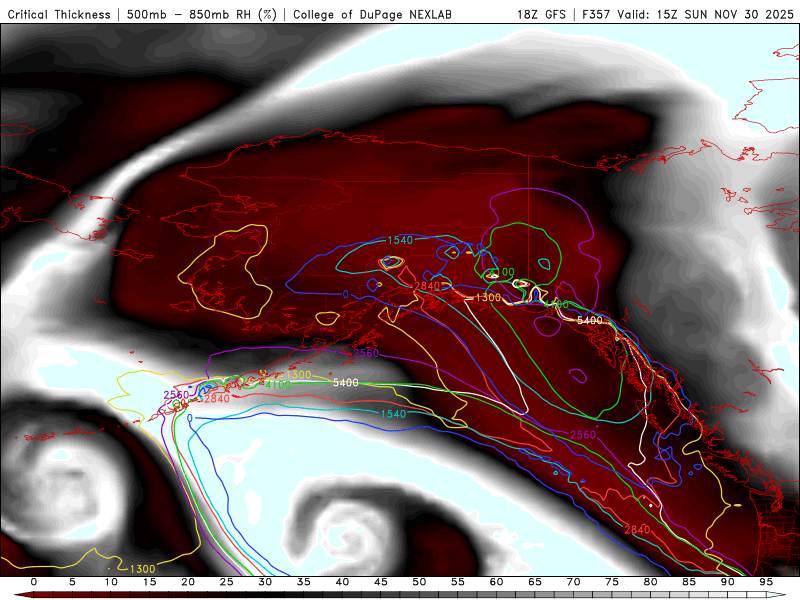
Task: Click the "95" tick label on the color scale
Action: pos(766,582)
